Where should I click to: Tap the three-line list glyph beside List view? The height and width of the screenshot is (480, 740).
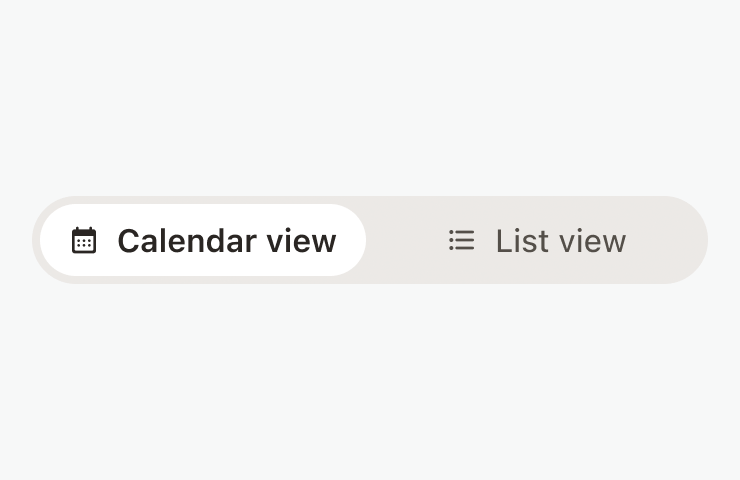point(461,240)
